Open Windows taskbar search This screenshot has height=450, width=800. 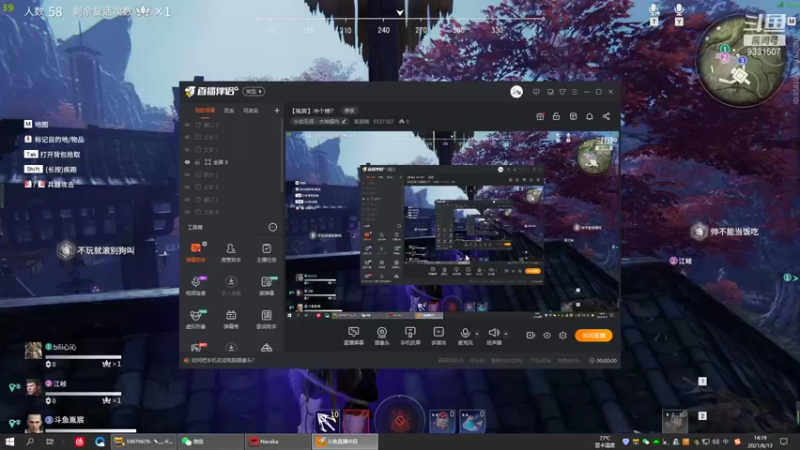30,441
